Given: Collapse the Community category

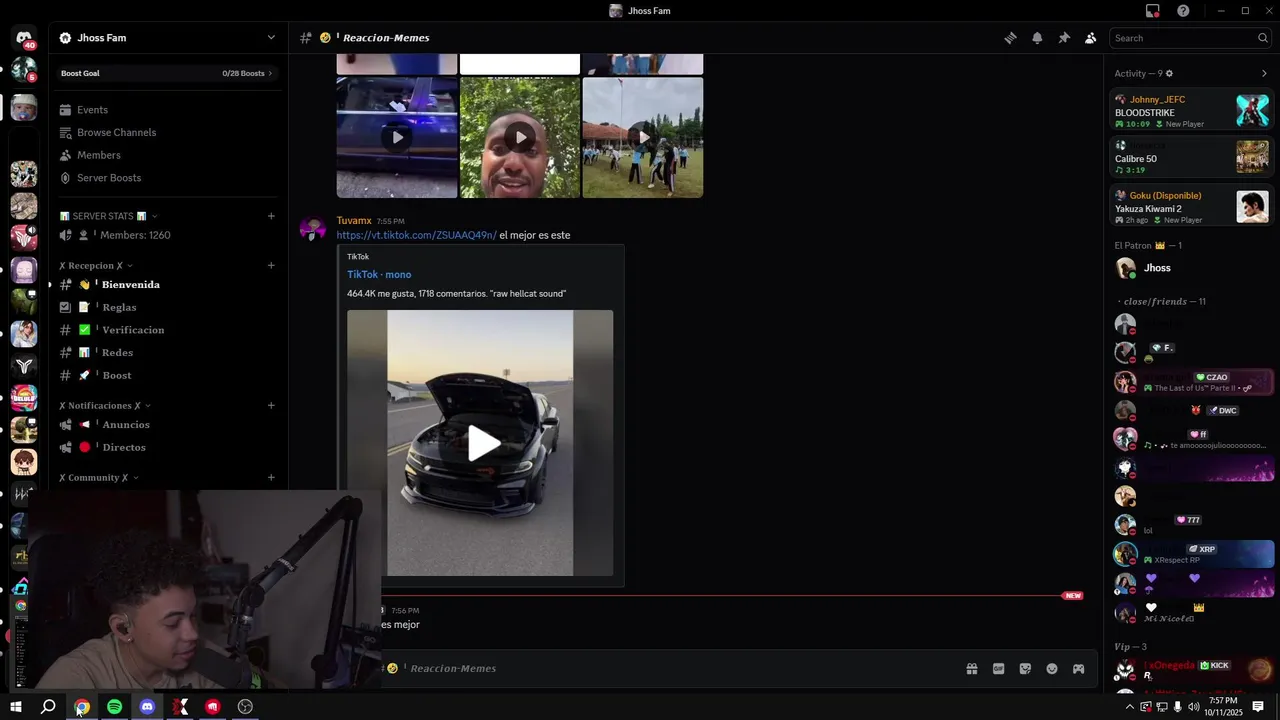Looking at the screenshot, I should (98, 478).
